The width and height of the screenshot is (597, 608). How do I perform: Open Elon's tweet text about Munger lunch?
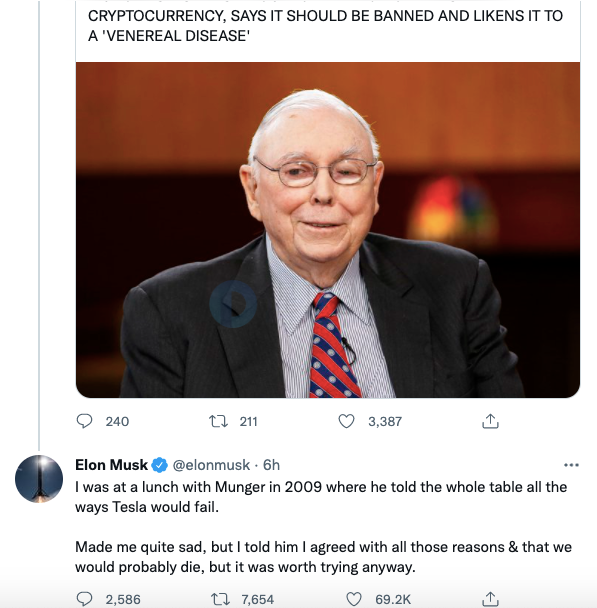tap(323, 527)
